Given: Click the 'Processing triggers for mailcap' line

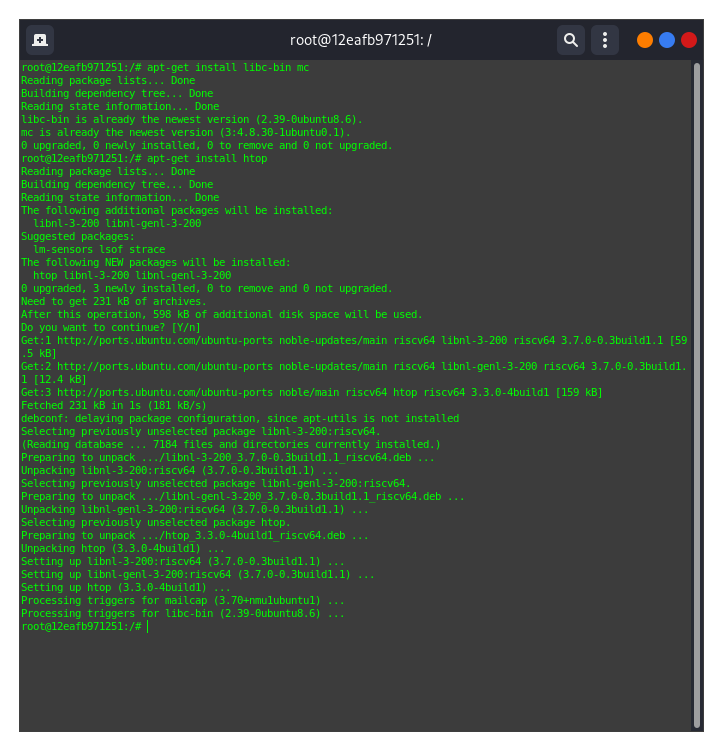Looking at the screenshot, I should [182, 601].
